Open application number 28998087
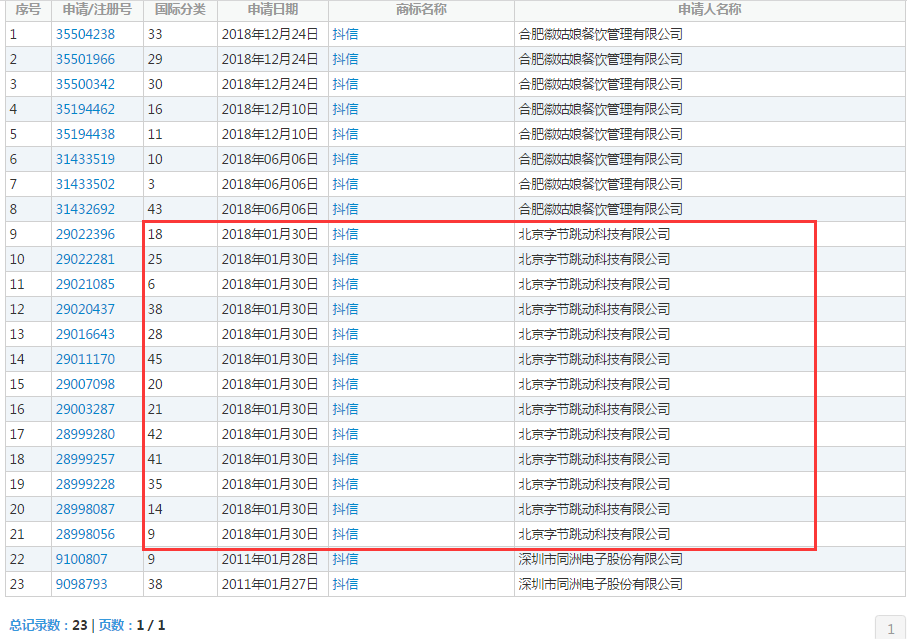Image resolution: width=907 pixels, height=639 pixels. [x=85, y=509]
